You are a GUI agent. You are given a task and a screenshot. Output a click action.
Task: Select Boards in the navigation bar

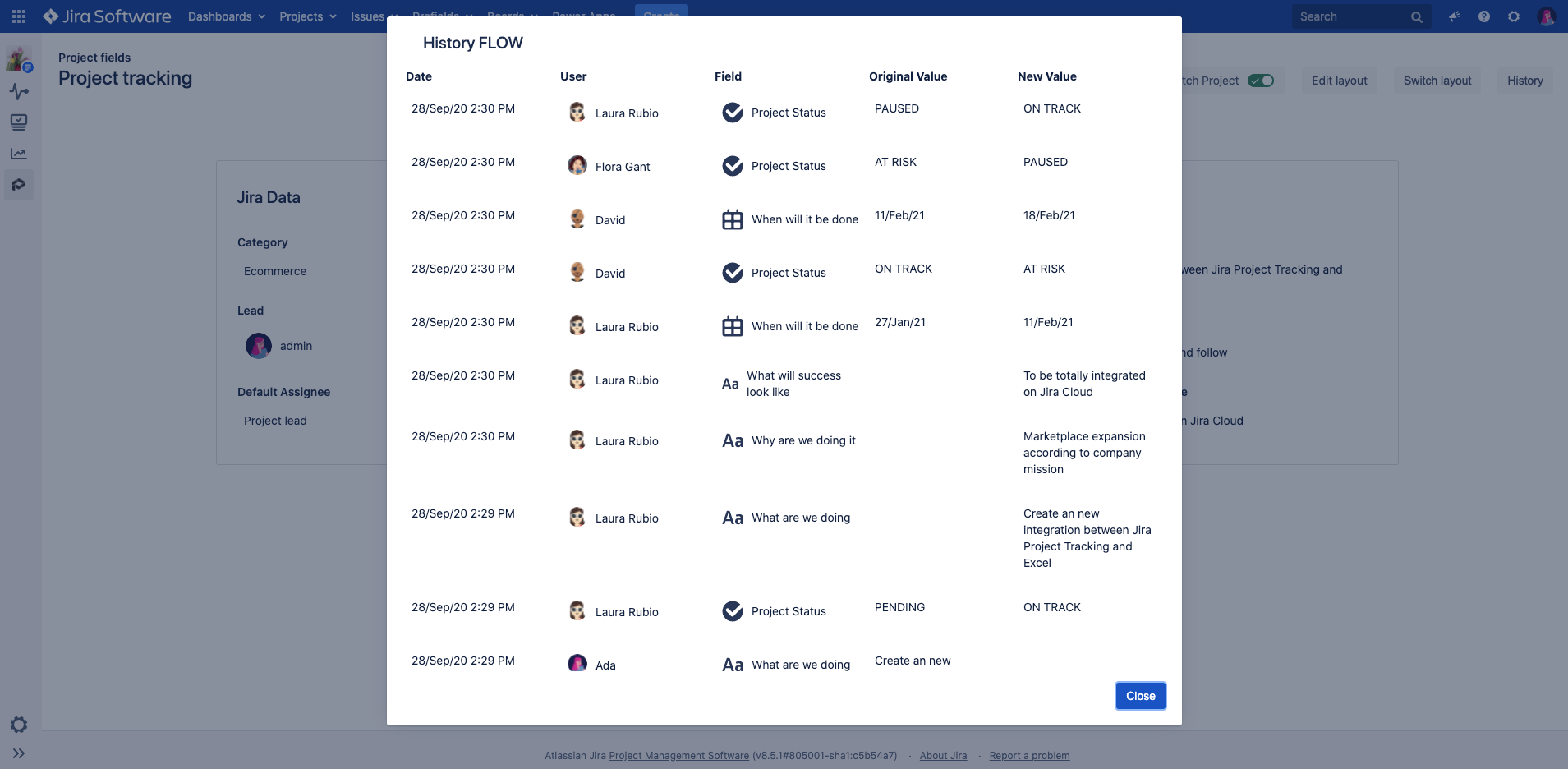click(508, 16)
